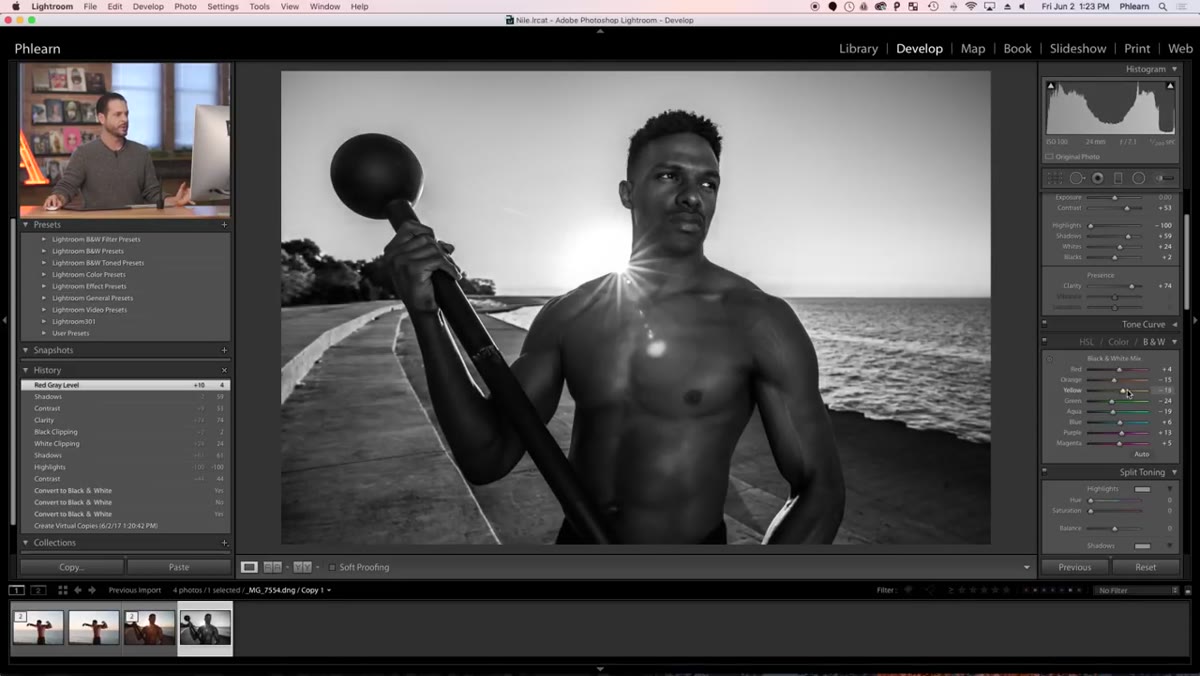Click the reference view Y|Y icon
1200x676 pixels.
tap(302, 567)
